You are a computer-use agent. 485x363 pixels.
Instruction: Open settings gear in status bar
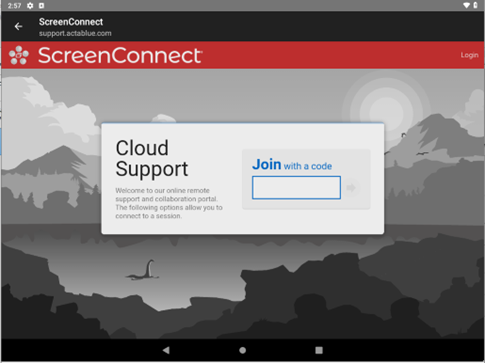pyautogui.click(x=30, y=6)
